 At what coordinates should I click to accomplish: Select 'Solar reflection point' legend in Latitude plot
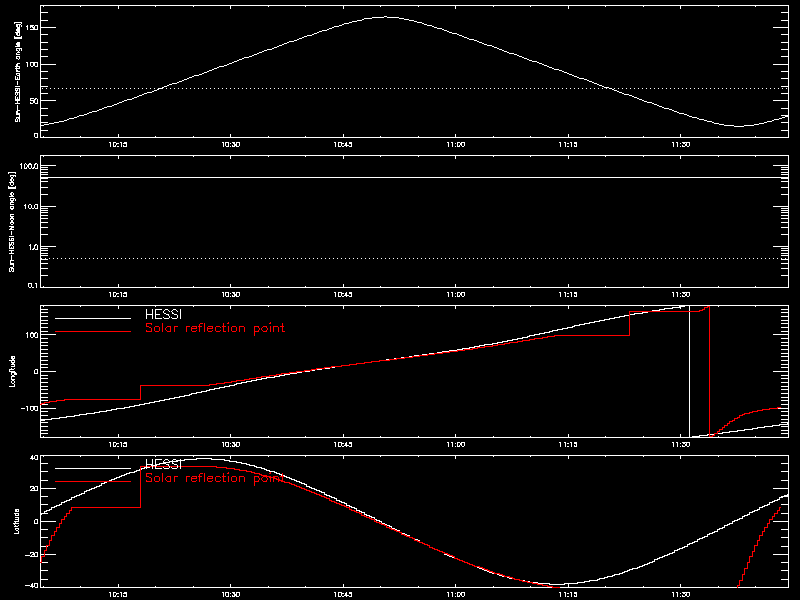point(215,478)
